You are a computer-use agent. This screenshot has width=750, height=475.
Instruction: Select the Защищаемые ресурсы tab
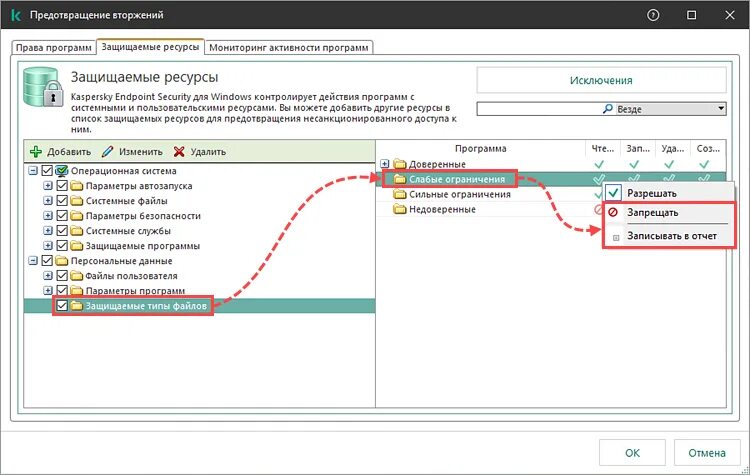(x=150, y=47)
